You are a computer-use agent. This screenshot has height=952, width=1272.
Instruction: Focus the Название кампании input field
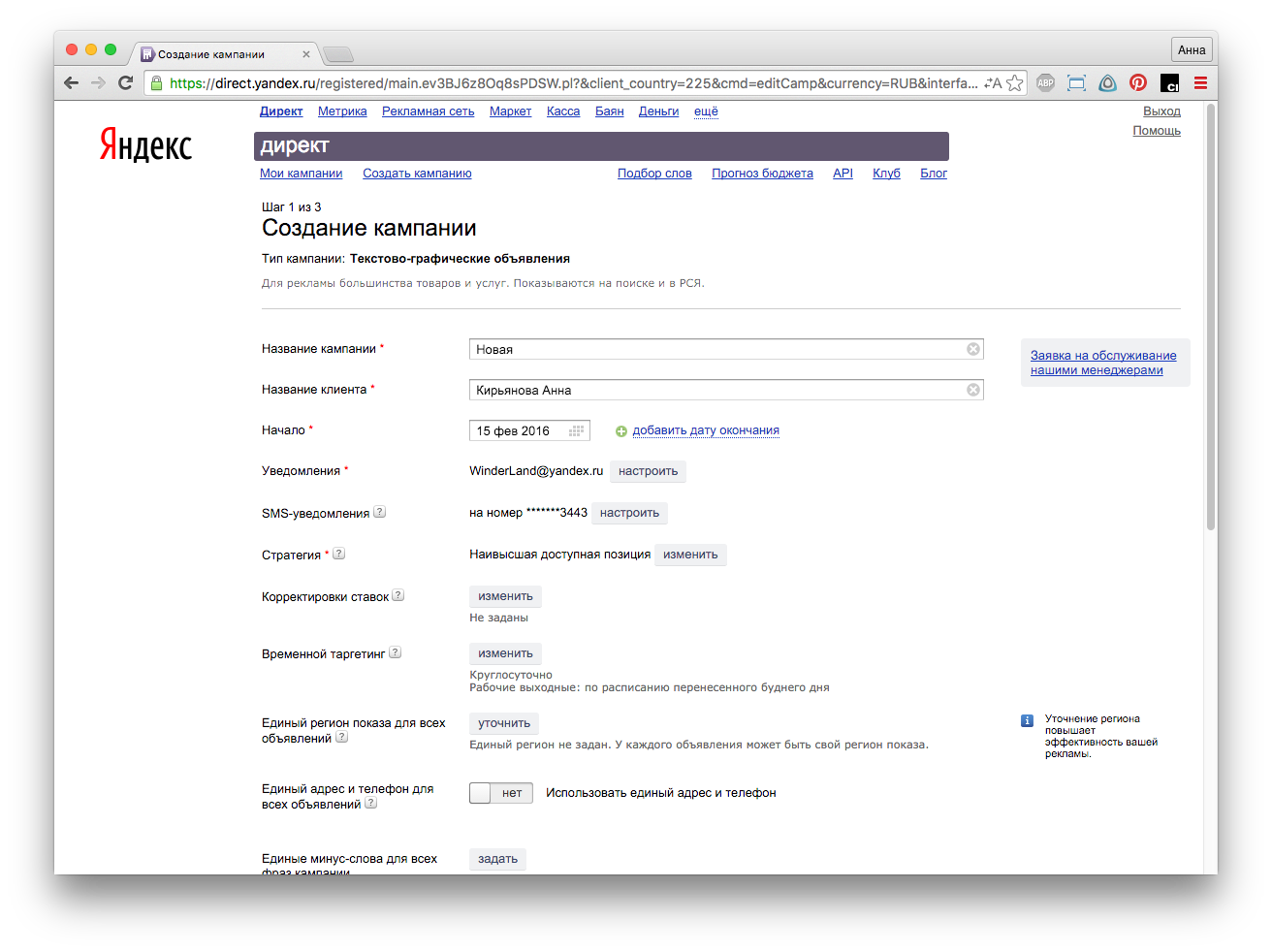[717, 349]
